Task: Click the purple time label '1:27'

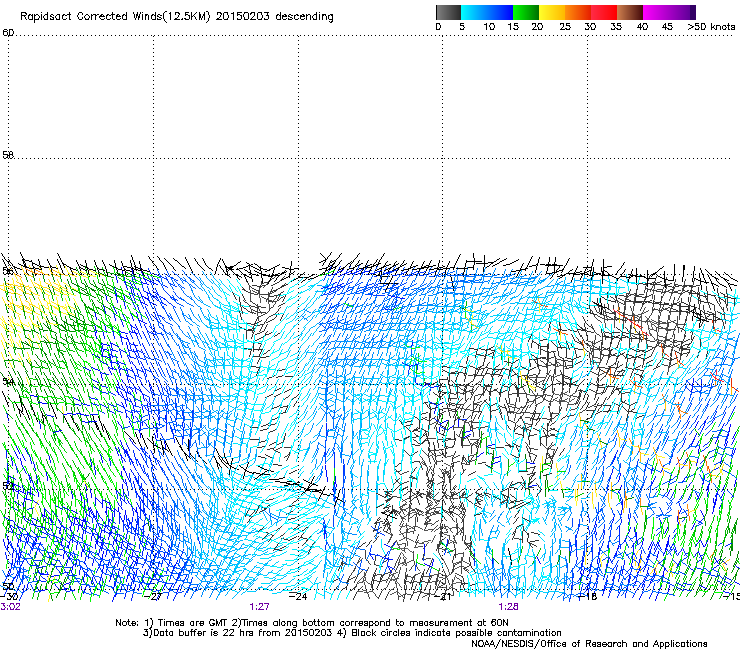Action: 260,607
